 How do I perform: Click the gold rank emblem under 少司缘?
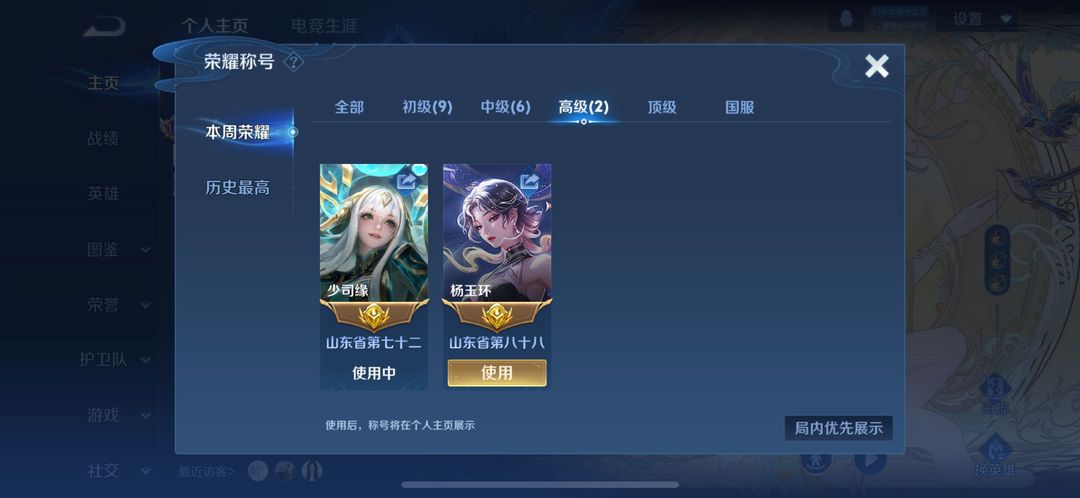(x=374, y=317)
